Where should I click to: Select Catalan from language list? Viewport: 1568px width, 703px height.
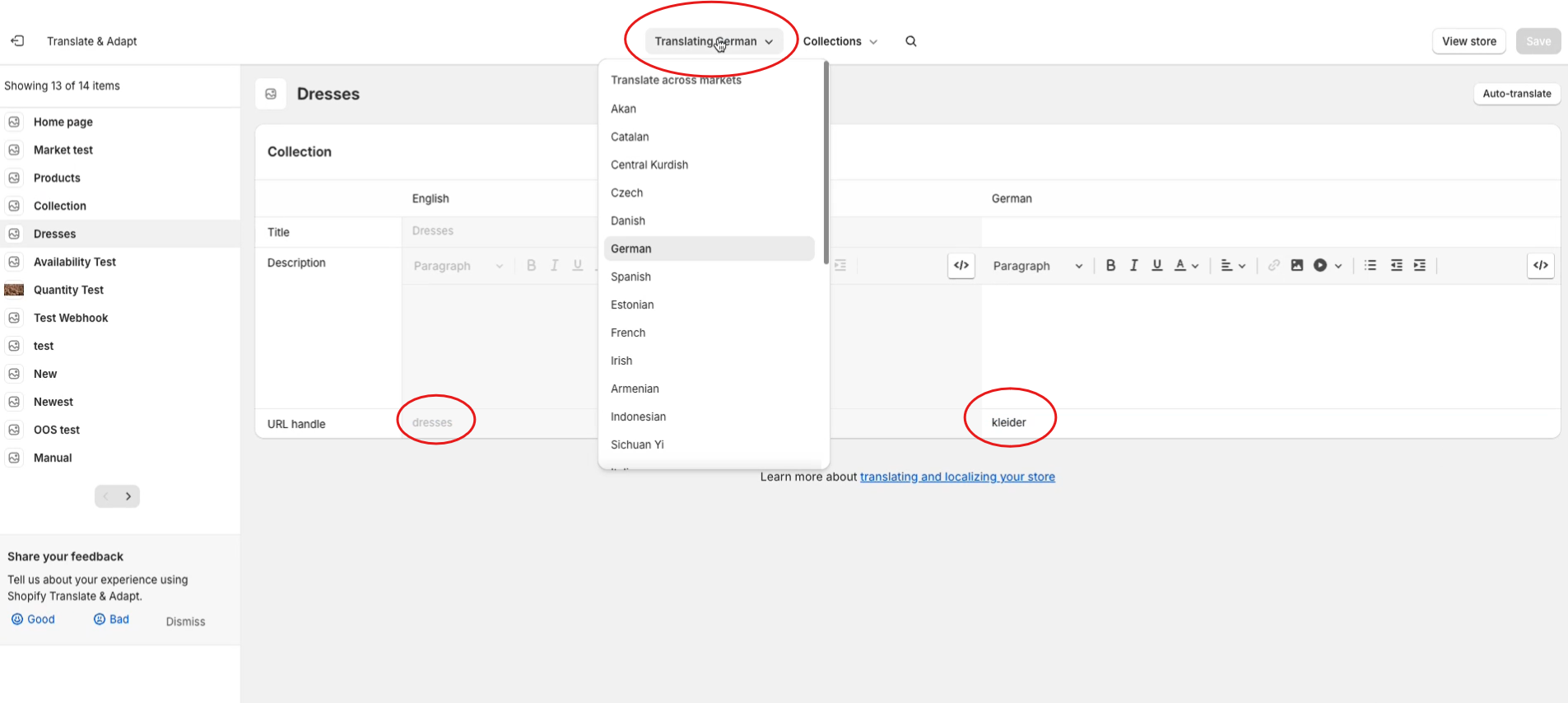click(x=709, y=137)
